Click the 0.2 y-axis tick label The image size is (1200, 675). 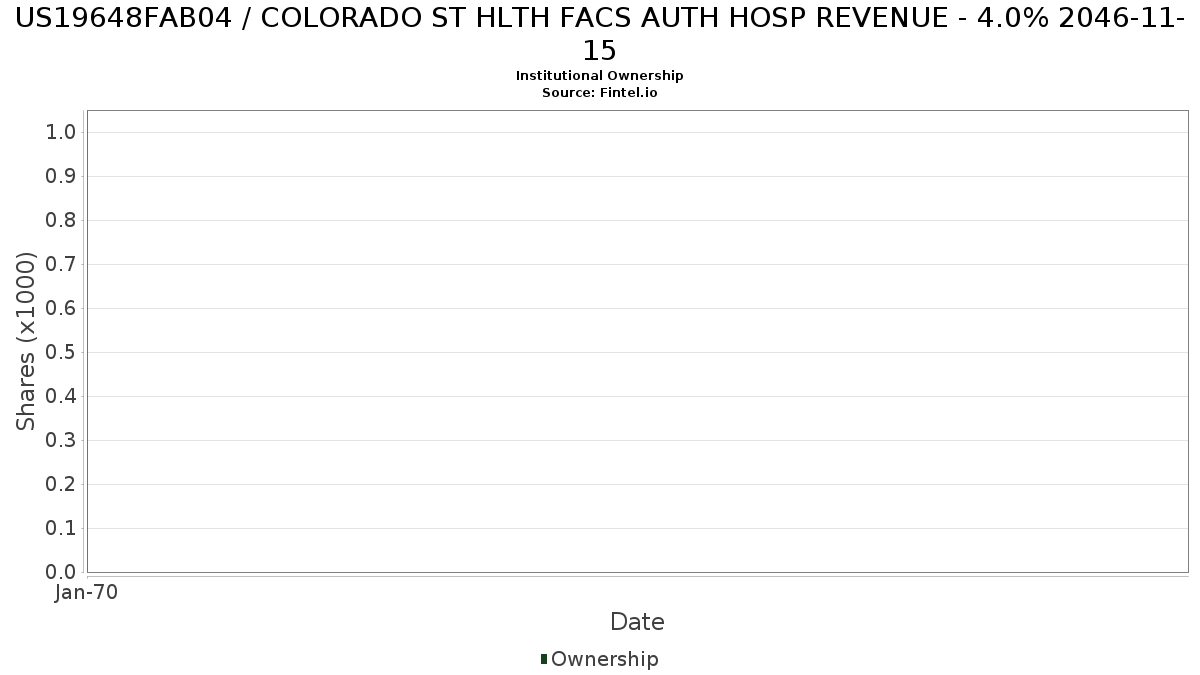61,484
